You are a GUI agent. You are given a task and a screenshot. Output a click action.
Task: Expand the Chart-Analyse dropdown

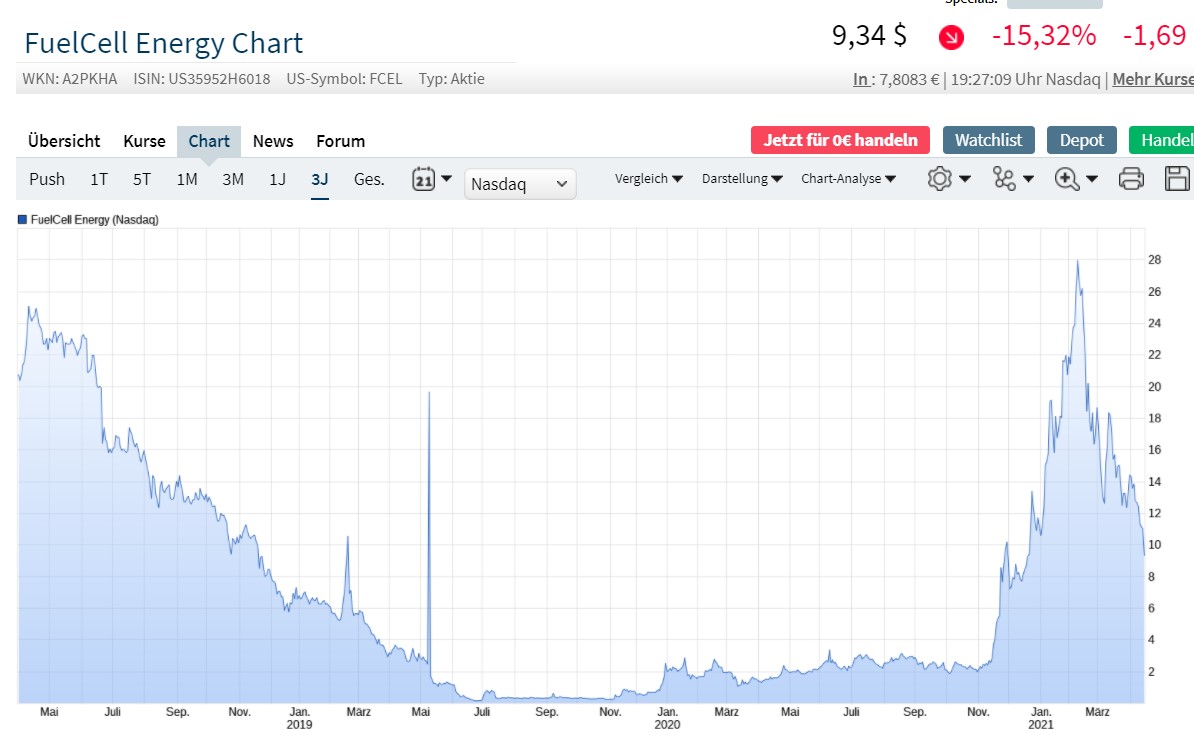pyautogui.click(x=848, y=178)
